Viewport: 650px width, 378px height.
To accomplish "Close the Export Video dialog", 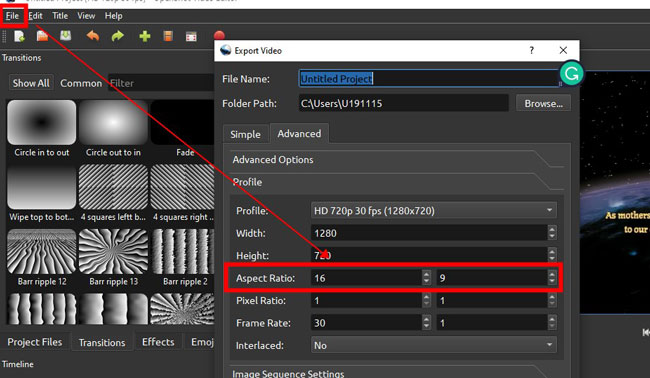I will (x=563, y=50).
